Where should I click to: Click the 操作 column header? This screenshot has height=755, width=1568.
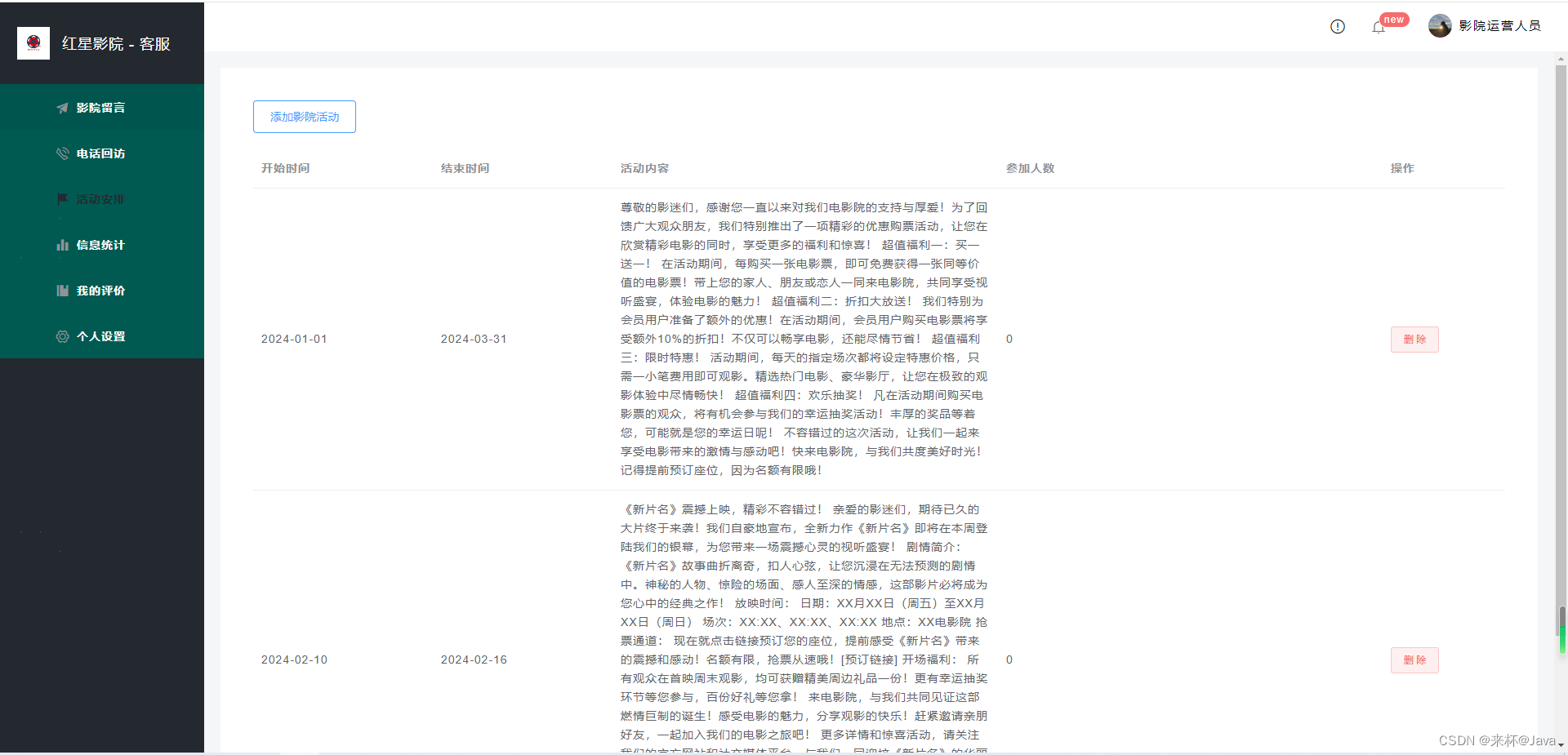click(x=1402, y=168)
